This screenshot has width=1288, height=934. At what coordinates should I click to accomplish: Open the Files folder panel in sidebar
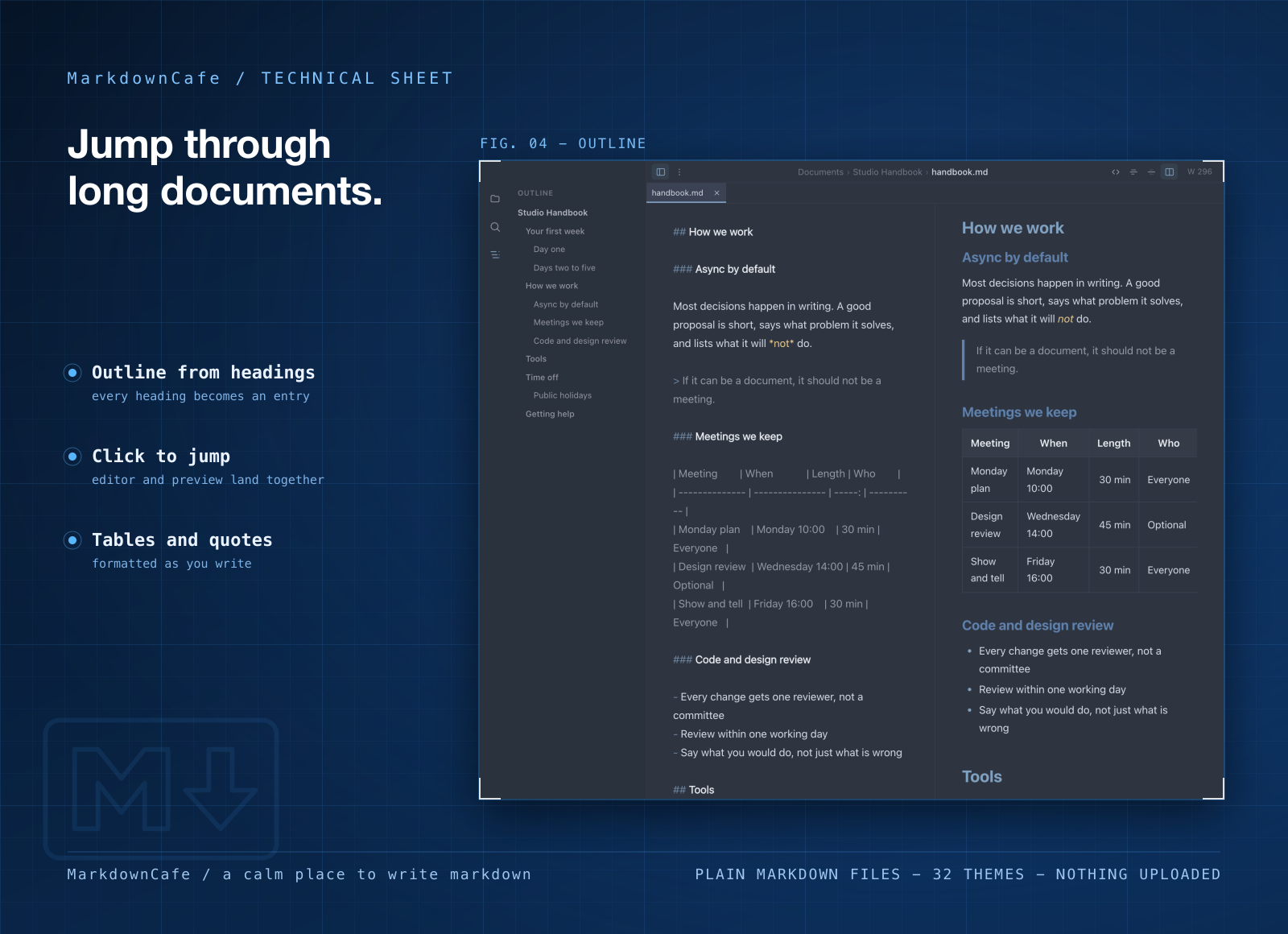tap(495, 199)
